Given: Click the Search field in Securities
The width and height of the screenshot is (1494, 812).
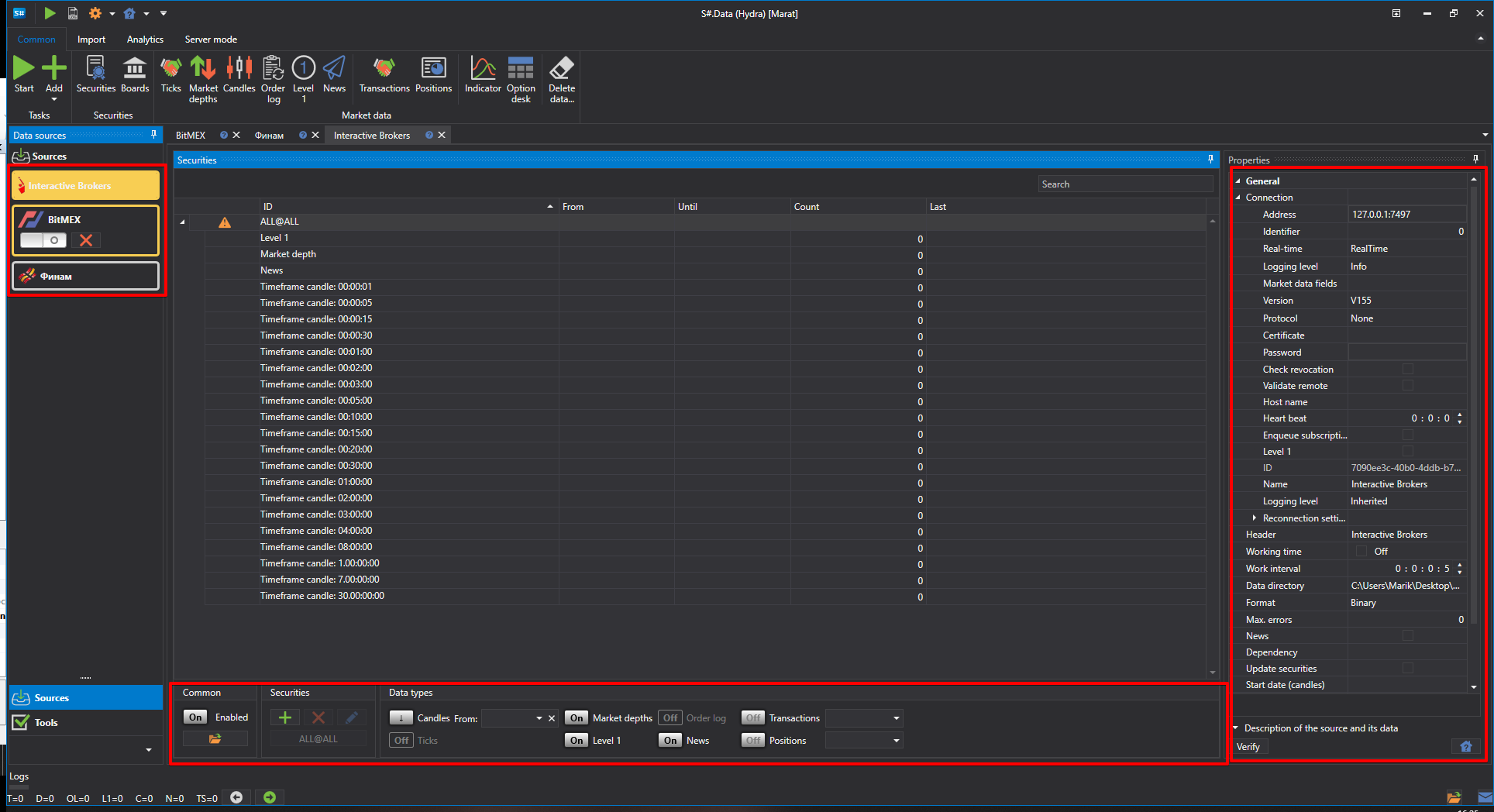Looking at the screenshot, I should click(1125, 184).
